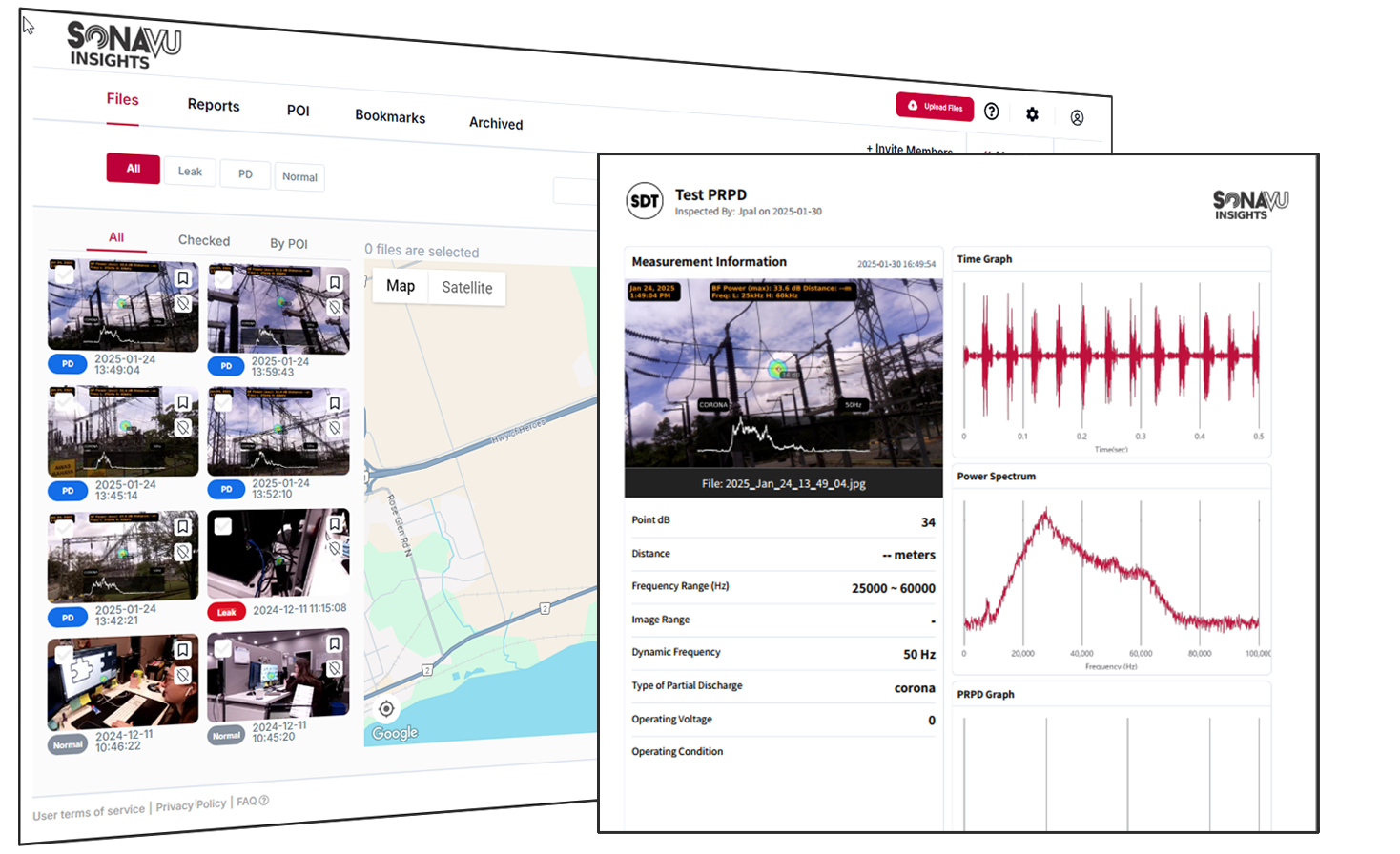Screen dimensions: 1400x854
Task: Switch to the Reports tab
Action: (213, 106)
